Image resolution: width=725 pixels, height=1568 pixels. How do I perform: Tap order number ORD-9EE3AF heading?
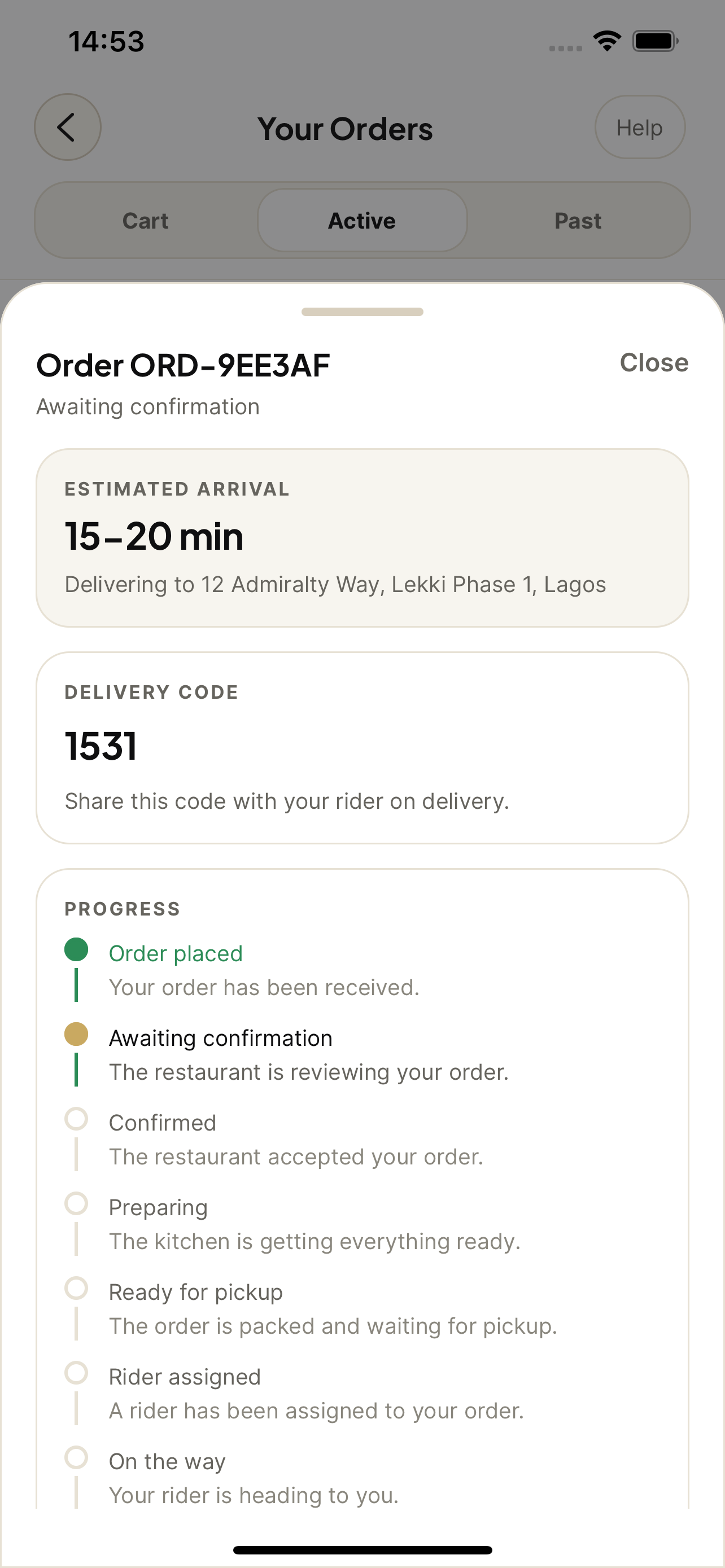(x=182, y=365)
